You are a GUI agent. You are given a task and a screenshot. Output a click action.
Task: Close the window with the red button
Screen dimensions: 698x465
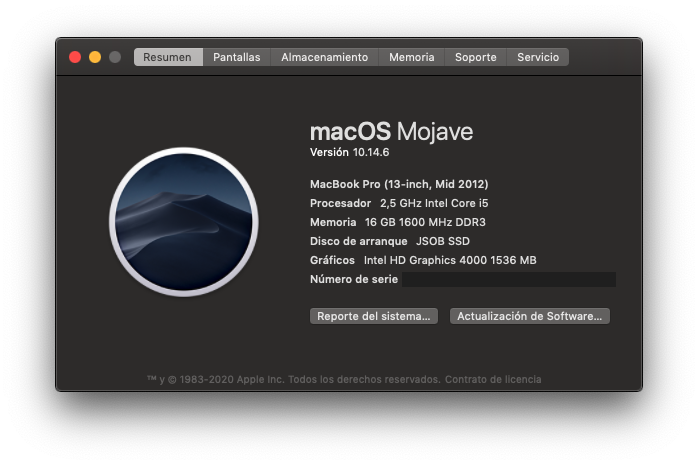[x=75, y=57]
